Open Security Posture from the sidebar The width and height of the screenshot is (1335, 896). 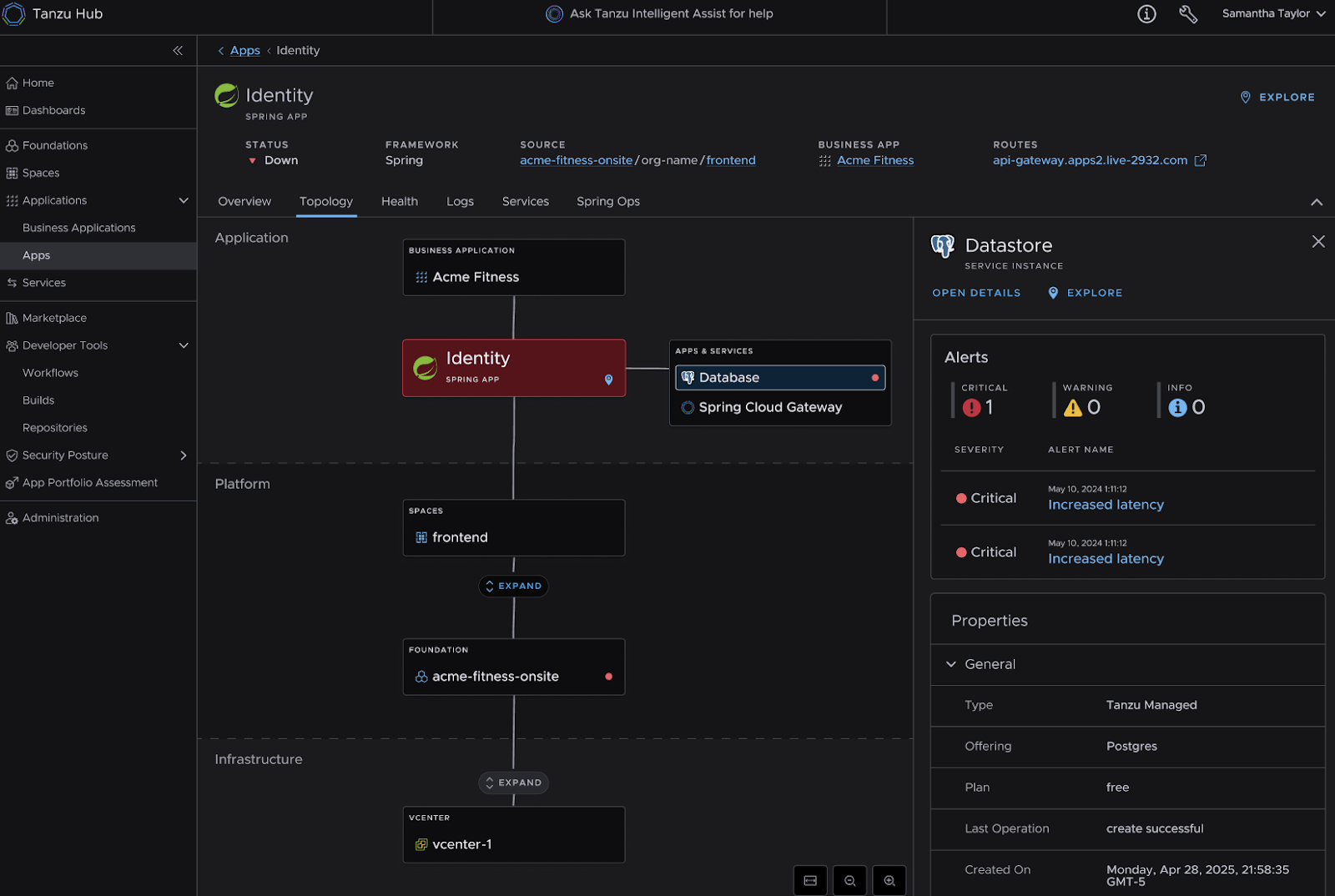pyautogui.click(x=64, y=455)
